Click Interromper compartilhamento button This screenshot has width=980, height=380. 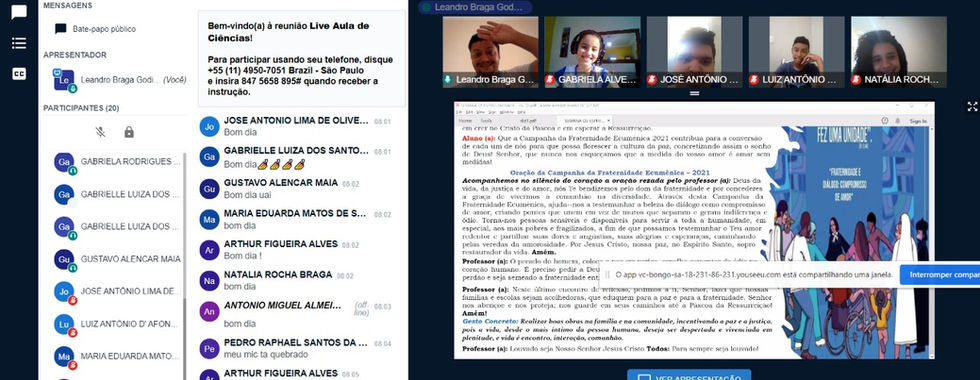pyautogui.click(x=940, y=274)
